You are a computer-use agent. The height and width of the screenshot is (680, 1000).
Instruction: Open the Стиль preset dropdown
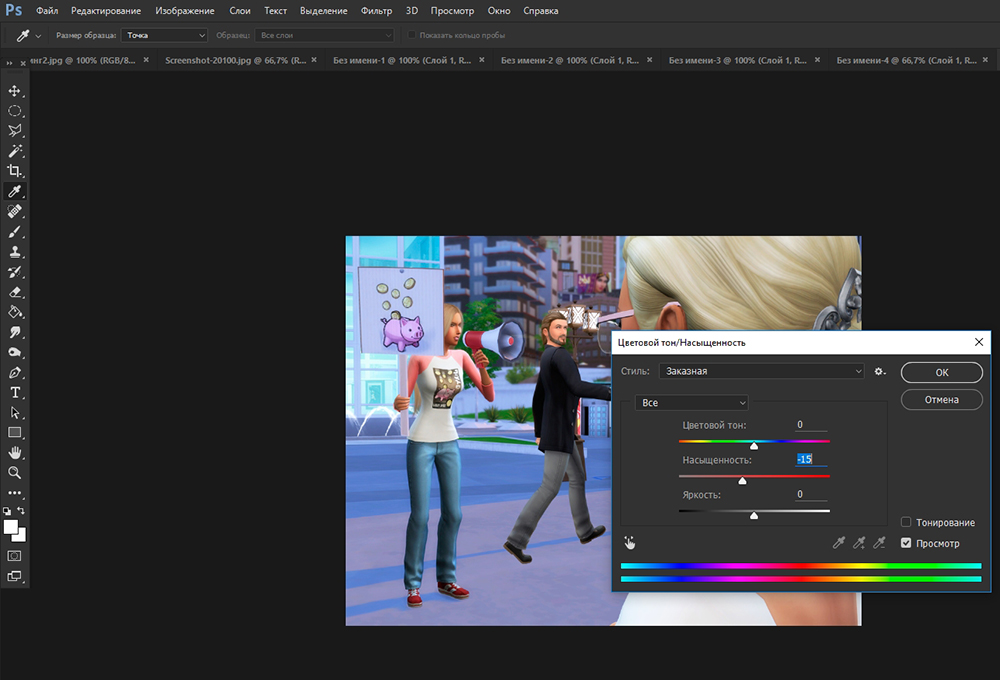(x=760, y=372)
